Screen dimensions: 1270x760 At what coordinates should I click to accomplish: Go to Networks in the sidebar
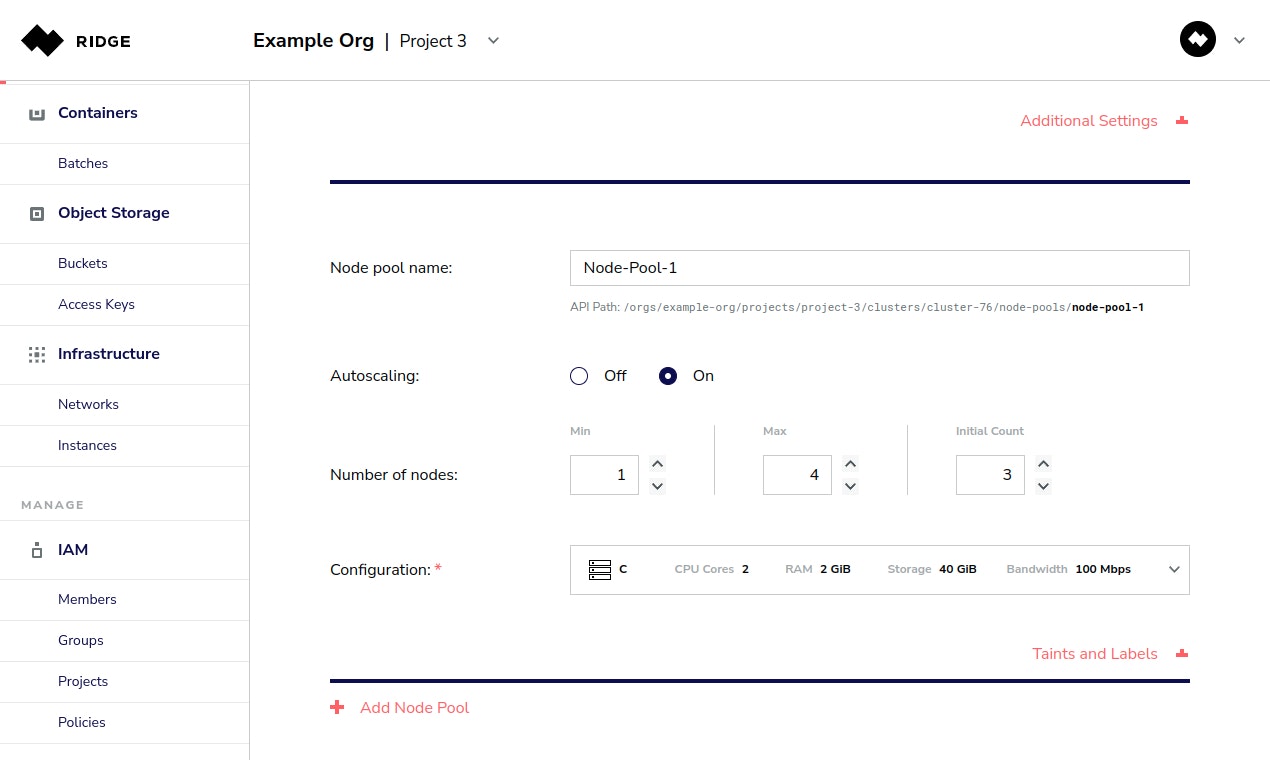[x=88, y=405]
